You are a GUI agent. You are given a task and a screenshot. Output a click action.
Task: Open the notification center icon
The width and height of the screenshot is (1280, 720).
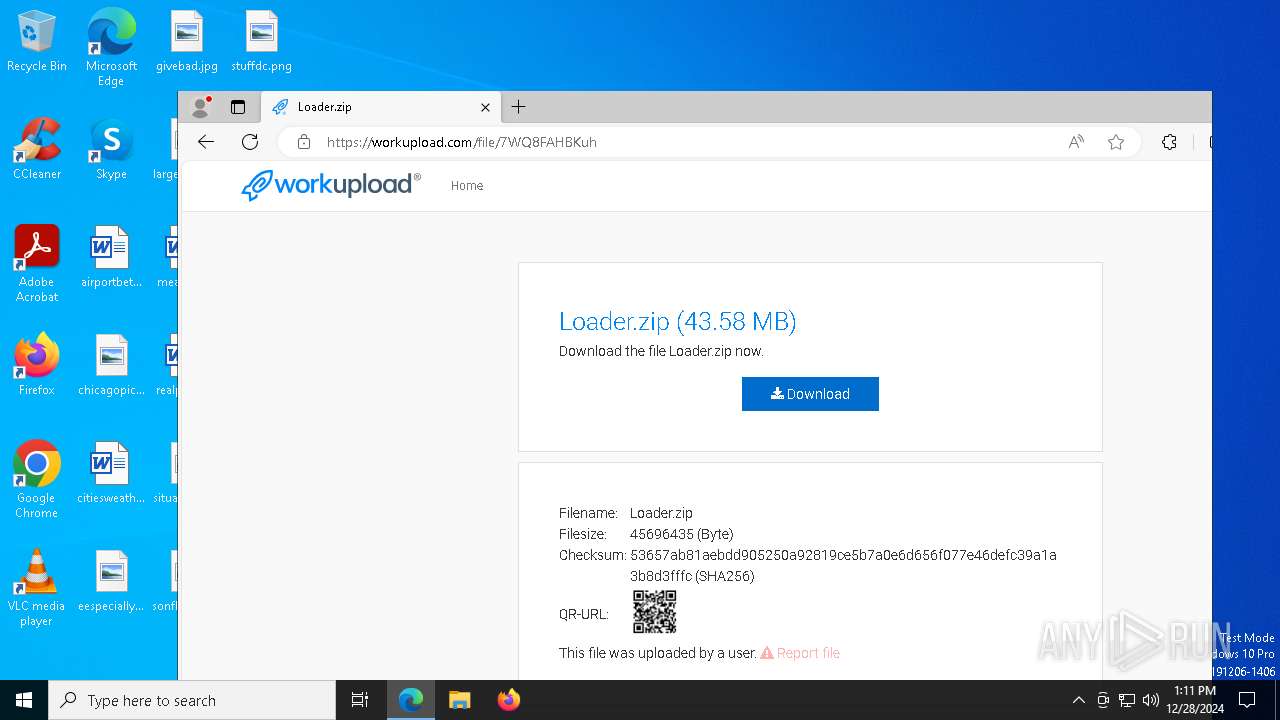1247,700
